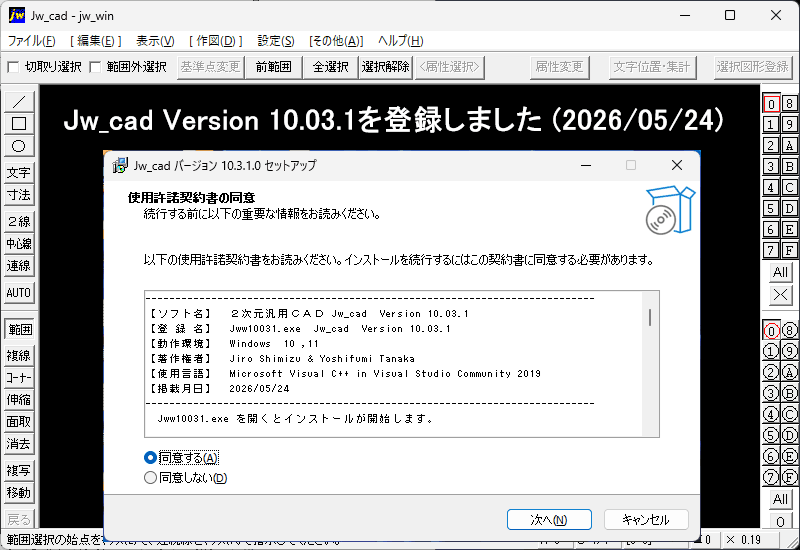Image resolution: width=800 pixels, height=550 pixels.
Task: Select circular layer group 9
Action: (789, 352)
